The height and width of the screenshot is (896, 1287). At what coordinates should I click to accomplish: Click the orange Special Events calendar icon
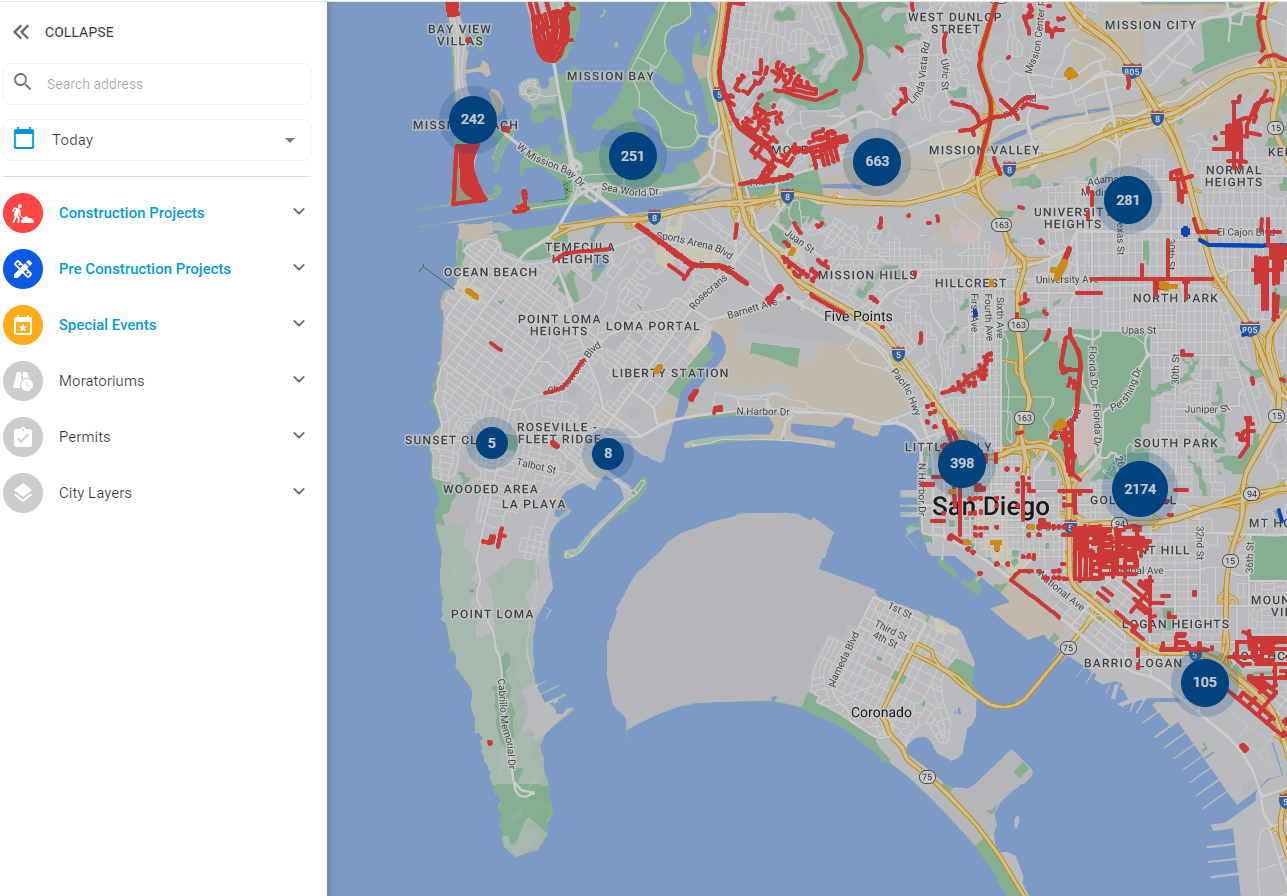point(23,325)
